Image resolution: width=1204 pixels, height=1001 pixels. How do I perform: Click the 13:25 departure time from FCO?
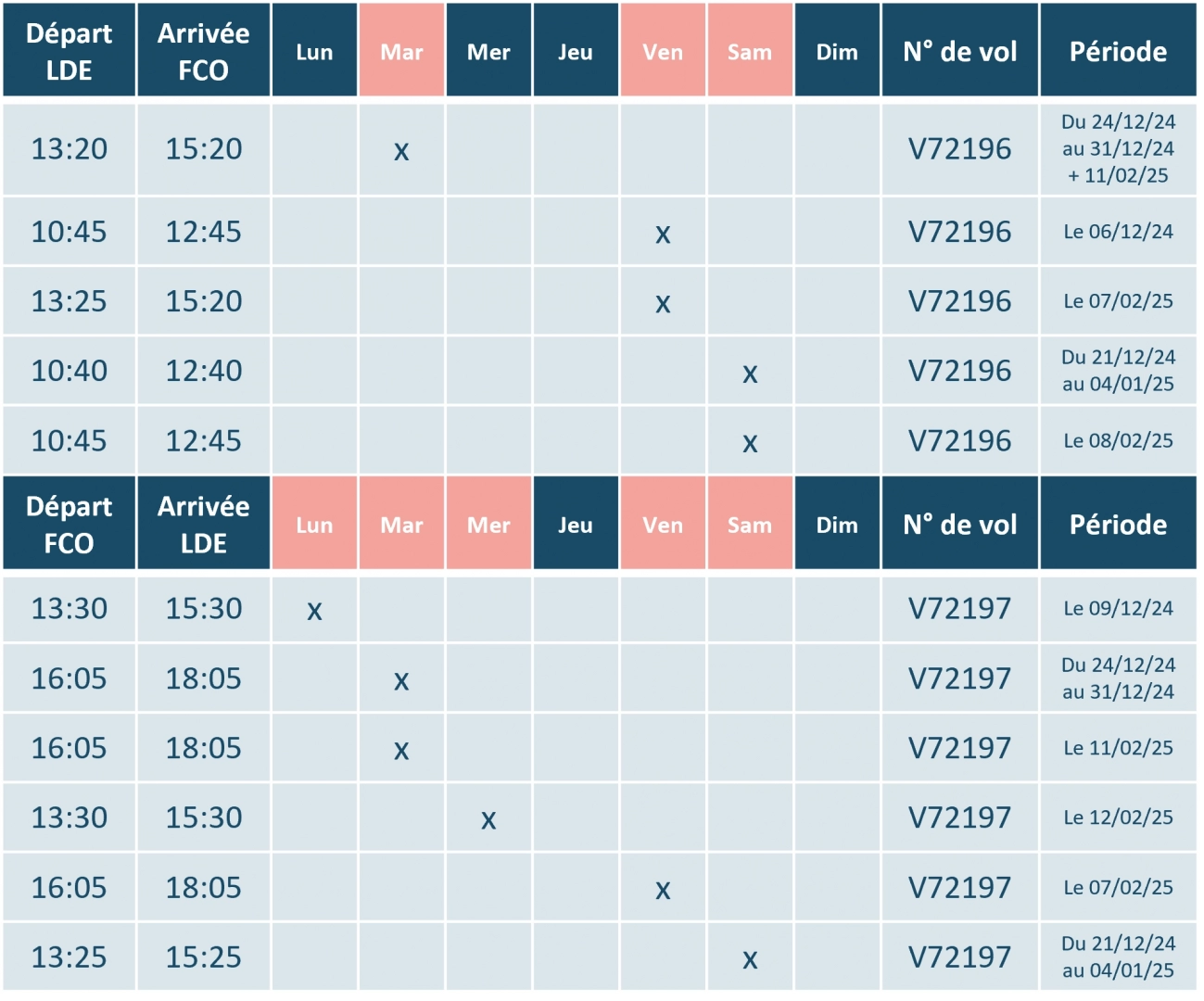pyautogui.click(x=69, y=957)
